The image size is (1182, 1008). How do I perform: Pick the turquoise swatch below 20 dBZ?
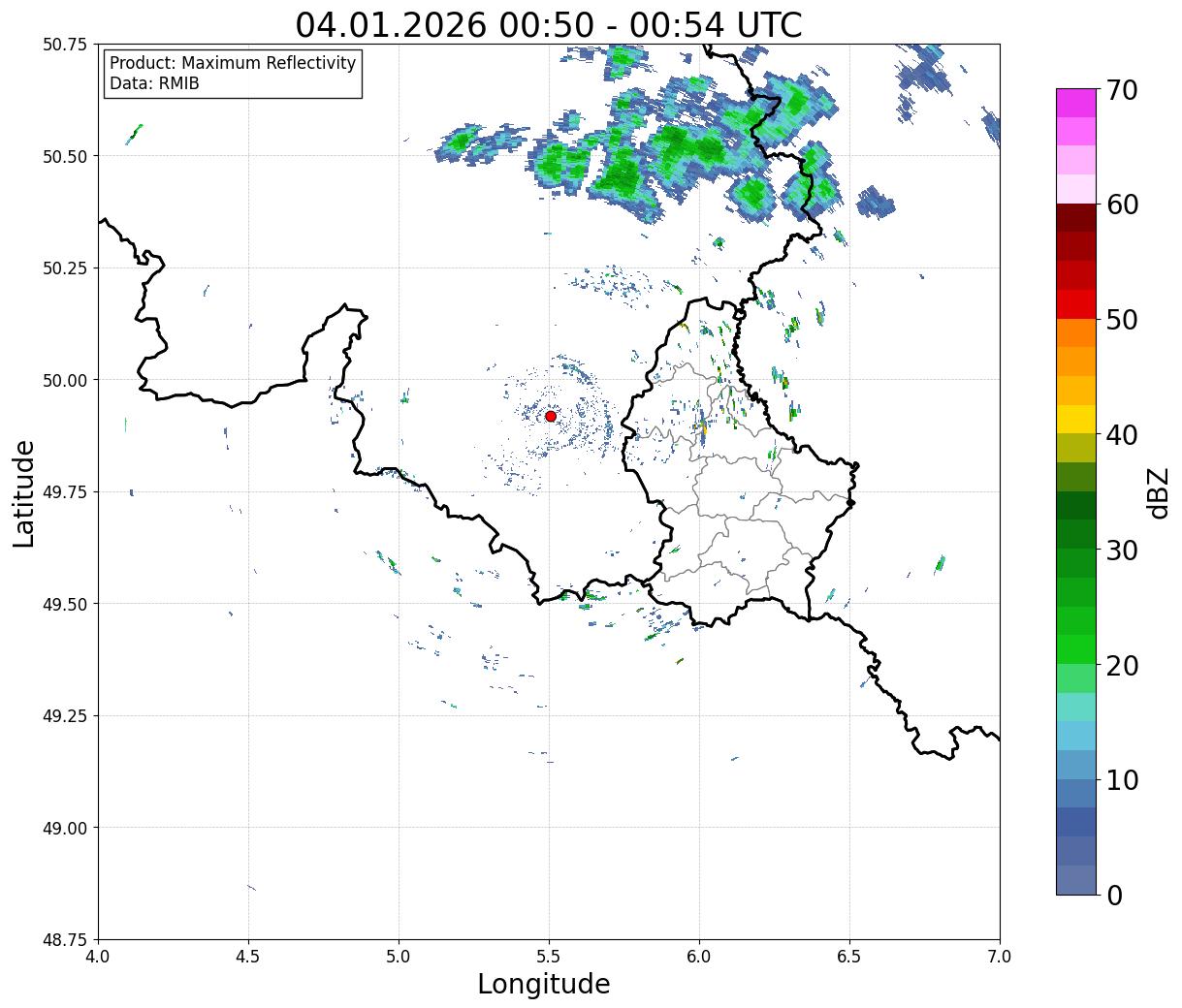pyautogui.click(x=1076, y=707)
